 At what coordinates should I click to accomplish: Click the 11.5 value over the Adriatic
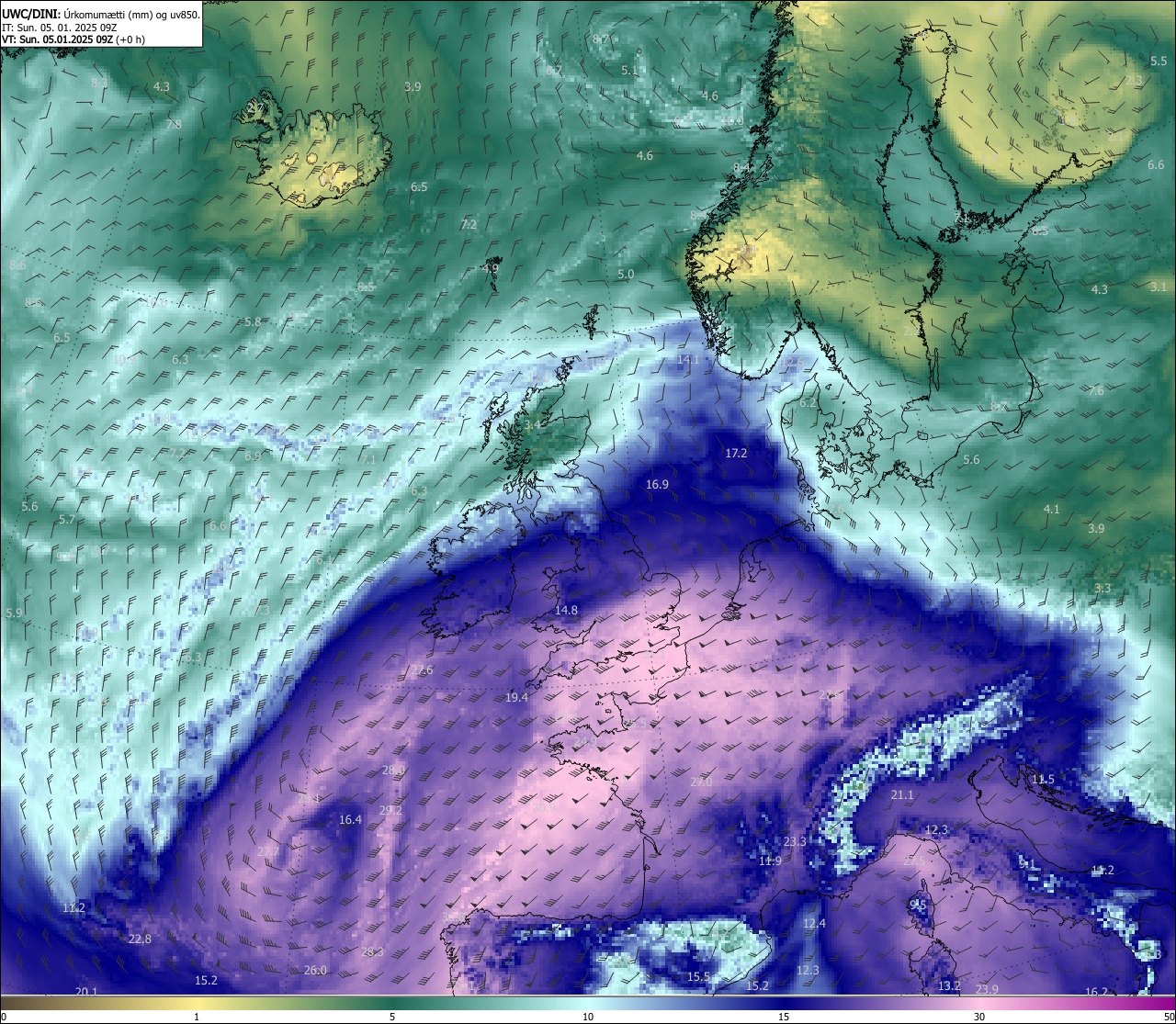click(1043, 779)
